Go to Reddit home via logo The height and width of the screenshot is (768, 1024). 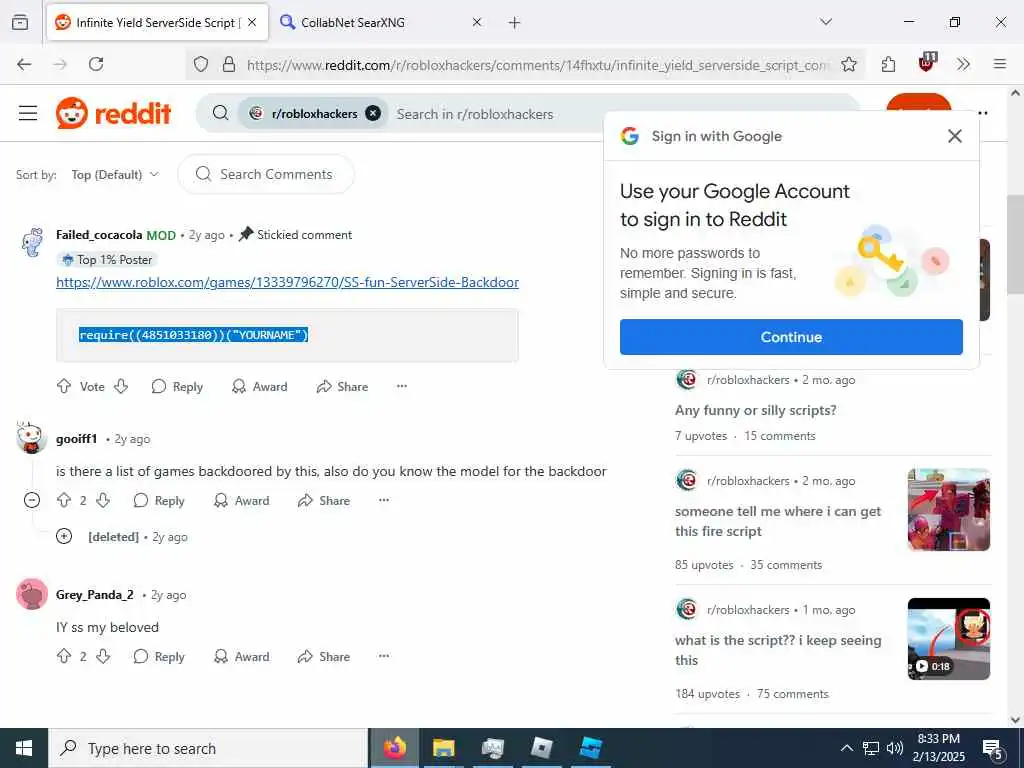[114, 113]
